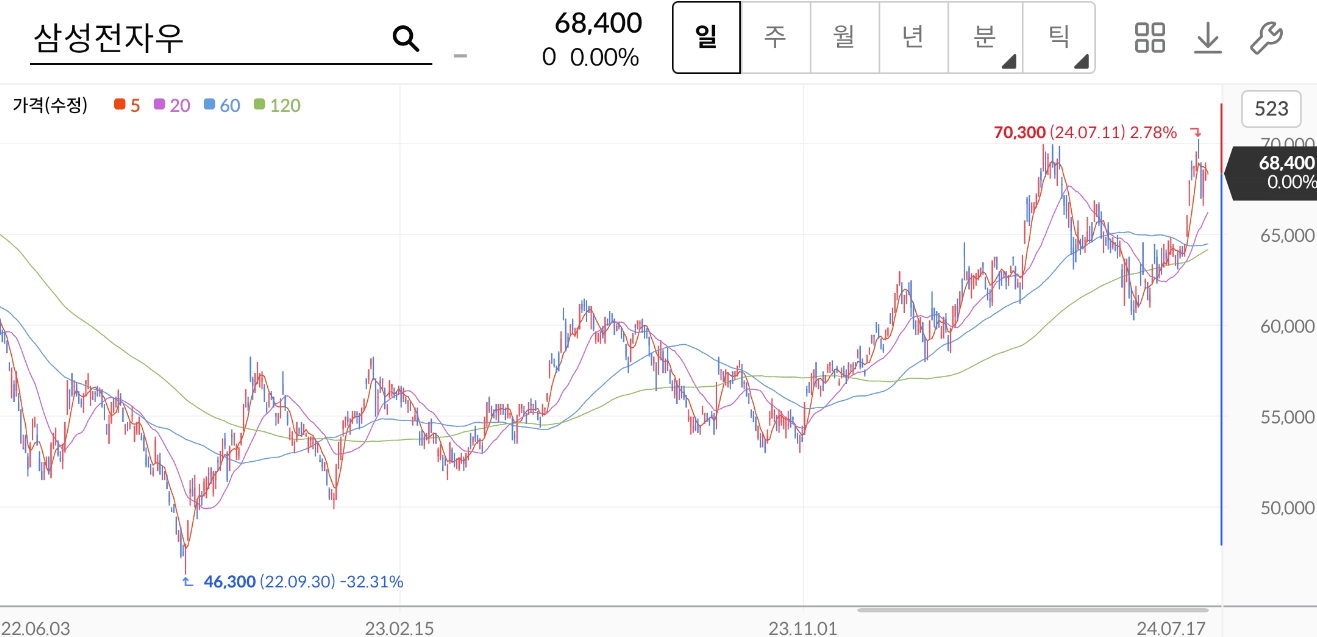The height and width of the screenshot is (637, 1317).
Task: Click the (22.09.30) -32.31% low date text
Action: (x=332, y=581)
